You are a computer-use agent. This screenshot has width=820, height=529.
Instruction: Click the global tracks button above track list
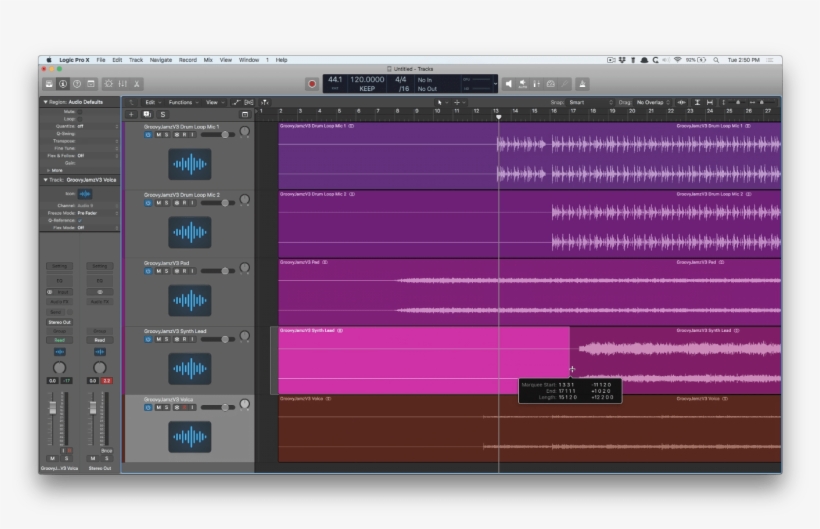coord(245,114)
